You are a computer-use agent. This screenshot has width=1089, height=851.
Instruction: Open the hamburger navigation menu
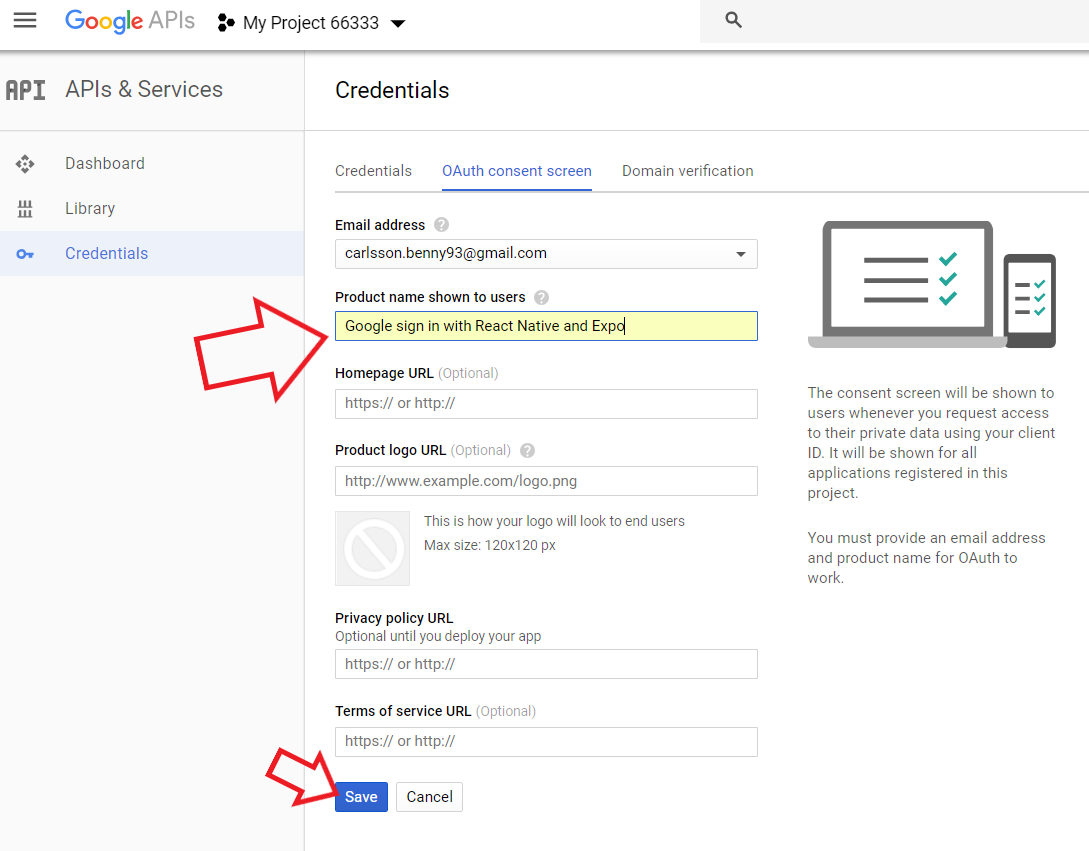[25, 20]
